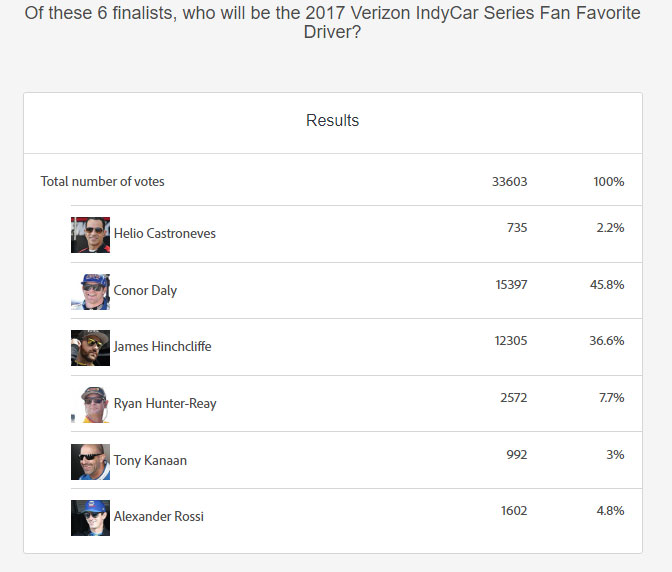Click Alexander Rossi driver photo
This screenshot has height=572, width=672.
click(90, 517)
